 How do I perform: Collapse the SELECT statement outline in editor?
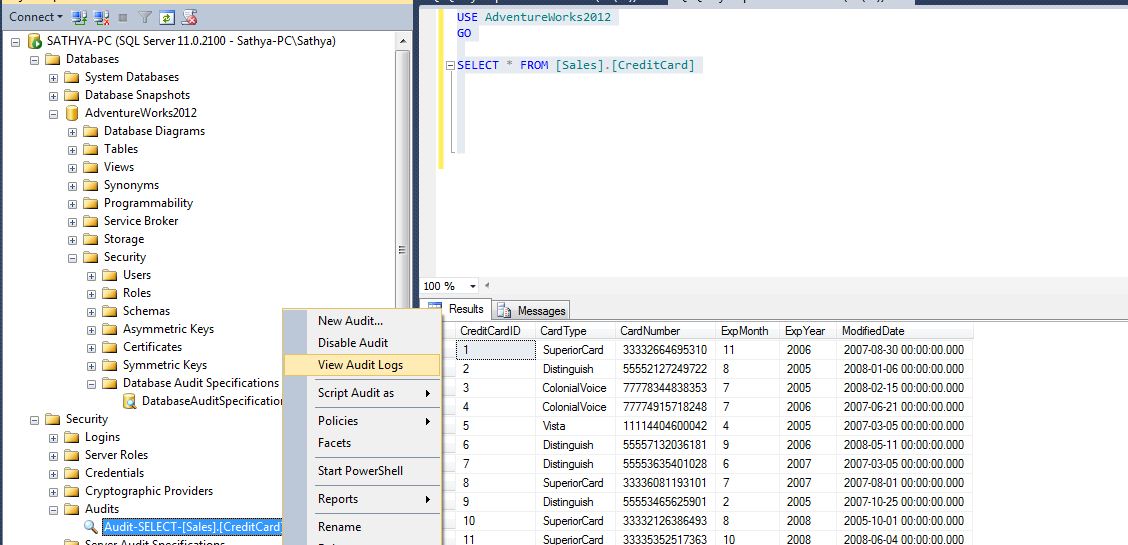pyautogui.click(x=450, y=65)
